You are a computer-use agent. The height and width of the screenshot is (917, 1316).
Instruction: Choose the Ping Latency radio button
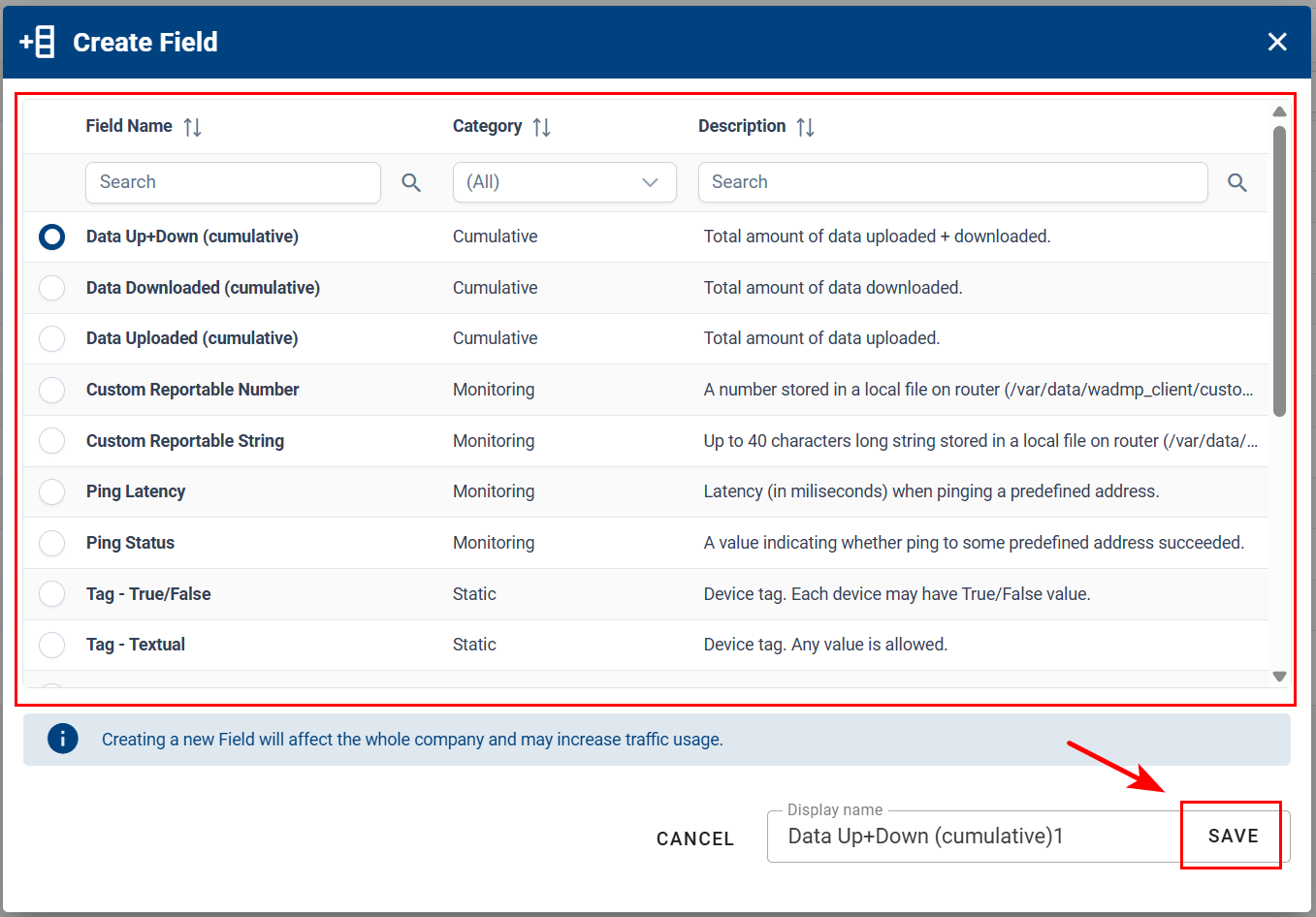point(52,491)
